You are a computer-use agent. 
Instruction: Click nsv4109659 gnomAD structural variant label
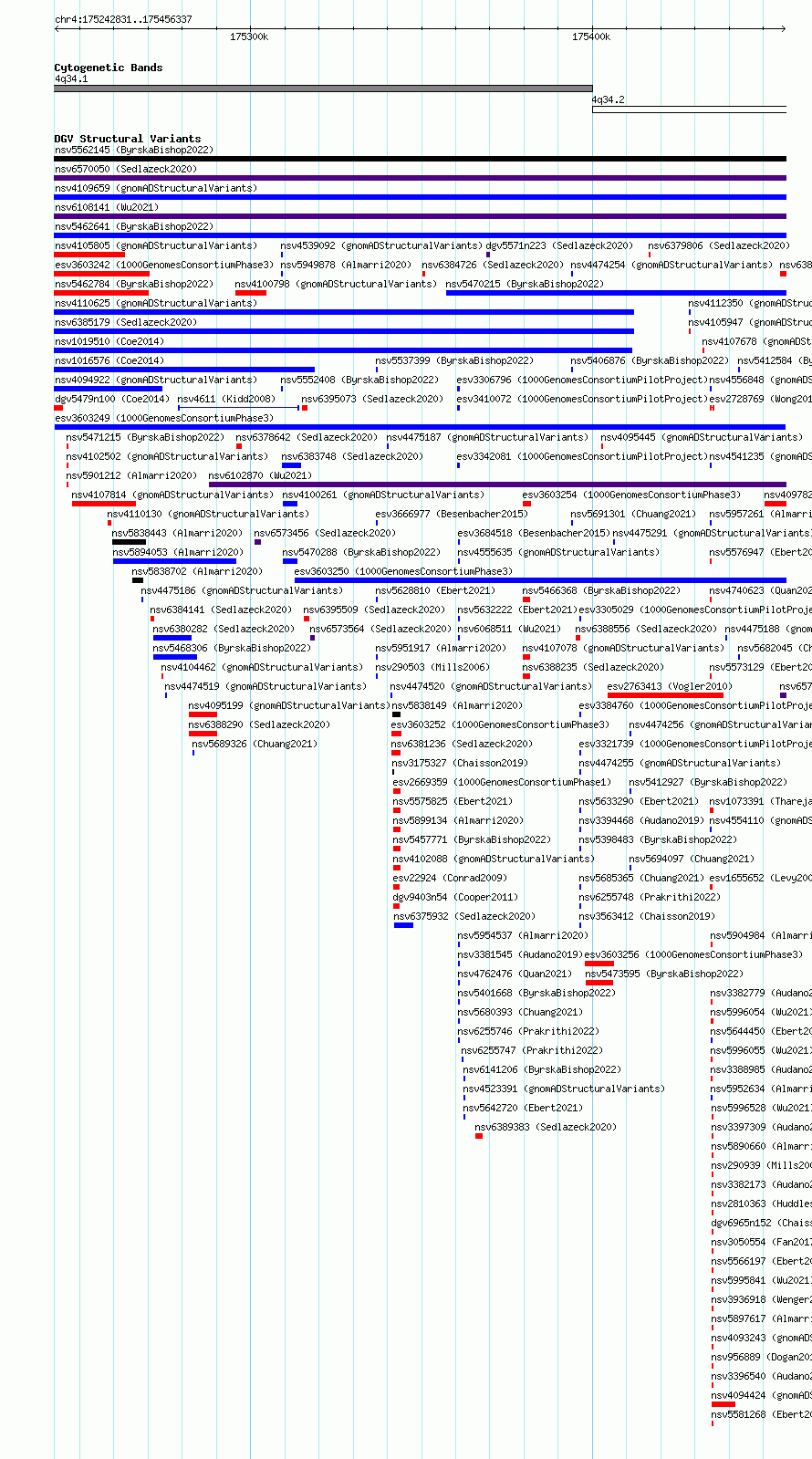[x=156, y=188]
